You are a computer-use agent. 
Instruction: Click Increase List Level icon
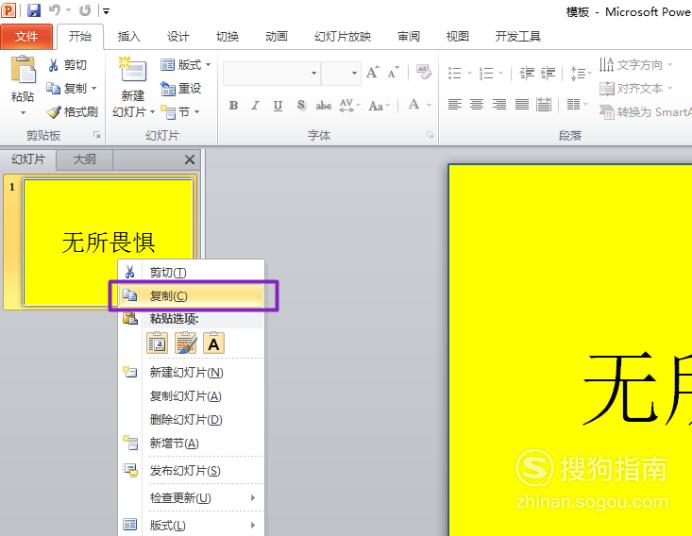pos(548,73)
